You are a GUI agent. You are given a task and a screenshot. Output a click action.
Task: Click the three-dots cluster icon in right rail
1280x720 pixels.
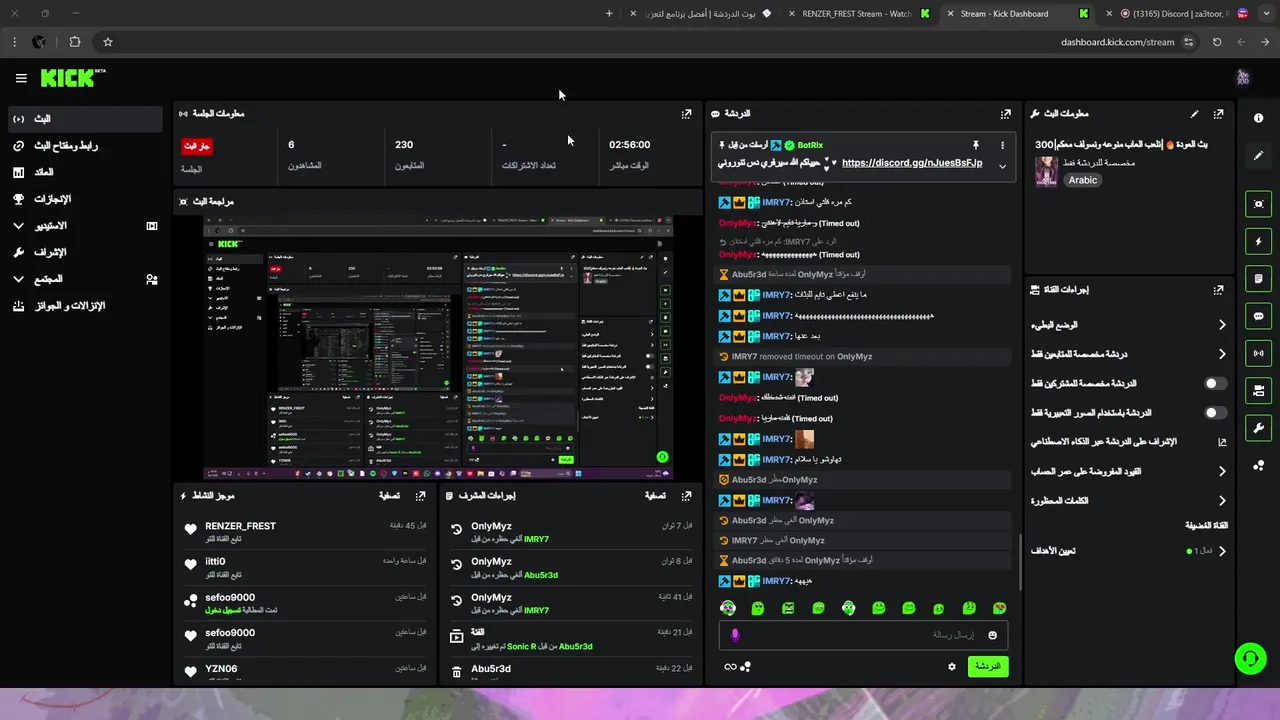[1258, 465]
